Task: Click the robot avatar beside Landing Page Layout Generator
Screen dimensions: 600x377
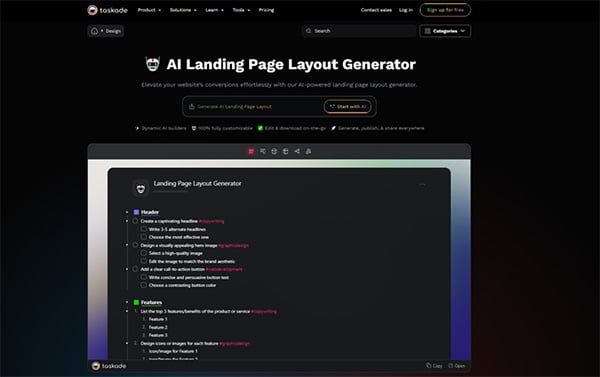Action: click(141, 188)
